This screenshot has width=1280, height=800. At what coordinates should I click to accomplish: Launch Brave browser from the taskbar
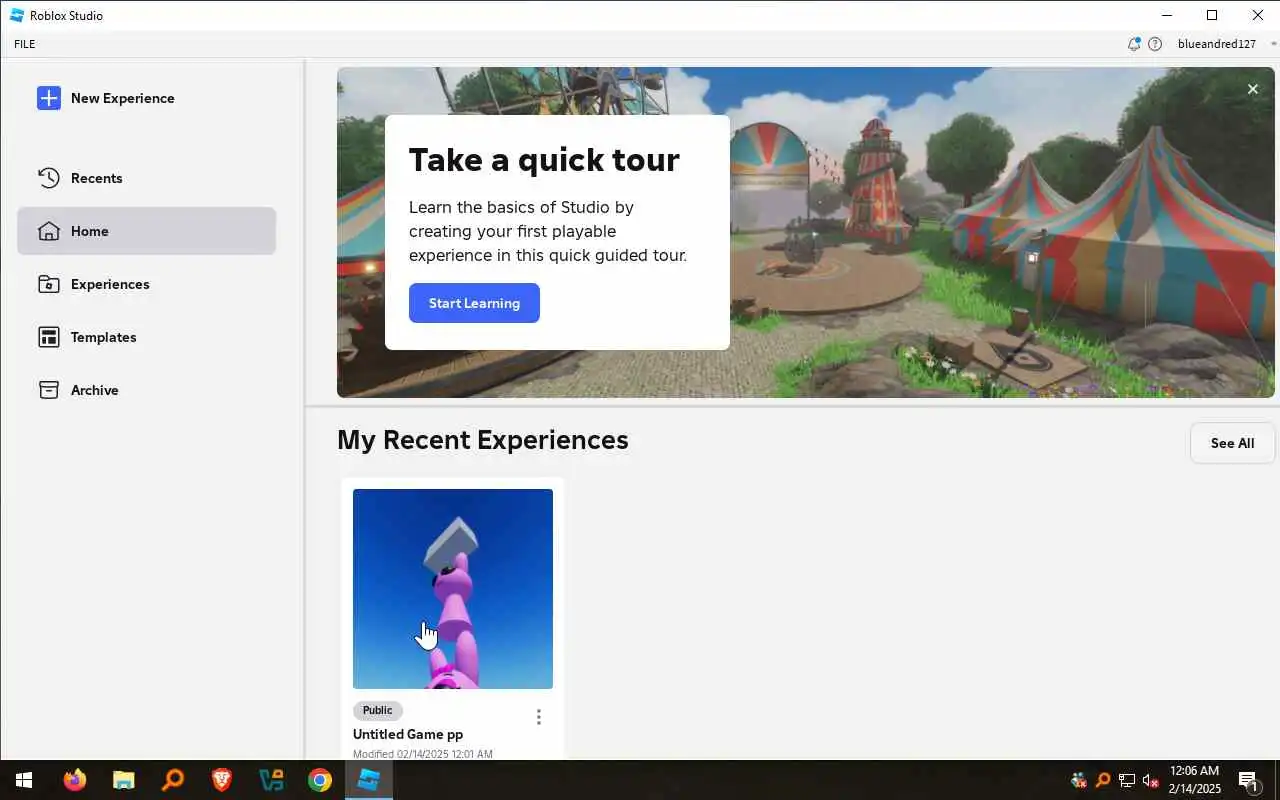coord(222,780)
